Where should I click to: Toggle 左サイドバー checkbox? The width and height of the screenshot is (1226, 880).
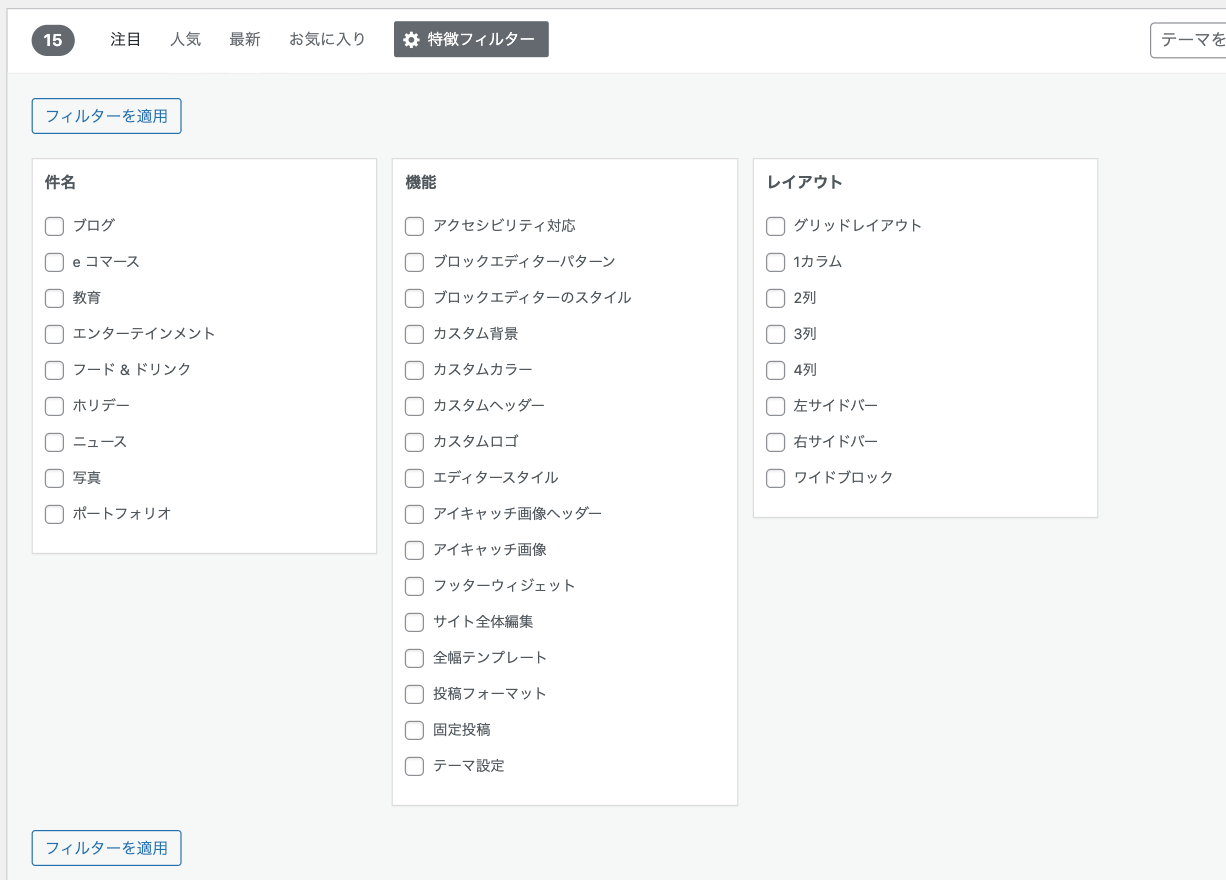point(775,406)
